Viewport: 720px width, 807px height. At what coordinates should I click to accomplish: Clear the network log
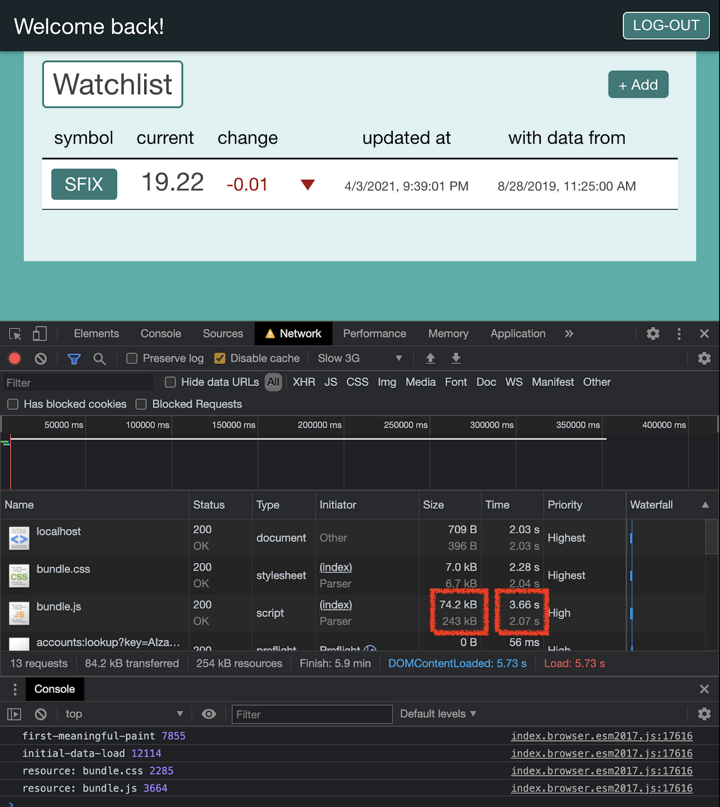pos(40,359)
